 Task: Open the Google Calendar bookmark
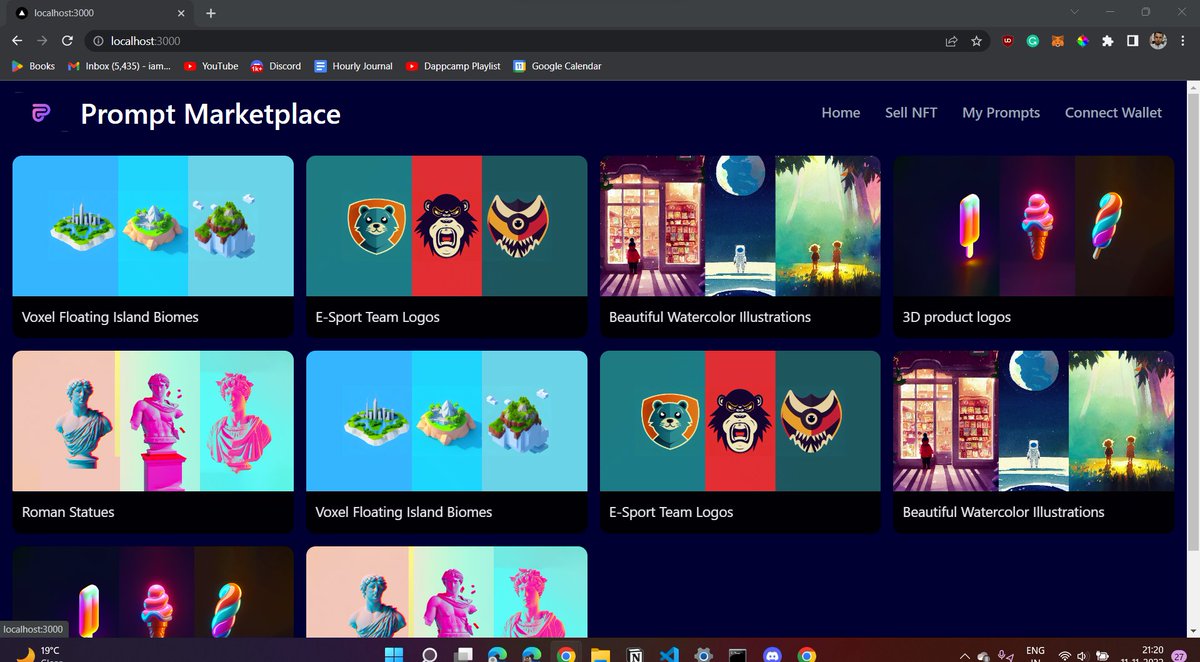pos(558,66)
